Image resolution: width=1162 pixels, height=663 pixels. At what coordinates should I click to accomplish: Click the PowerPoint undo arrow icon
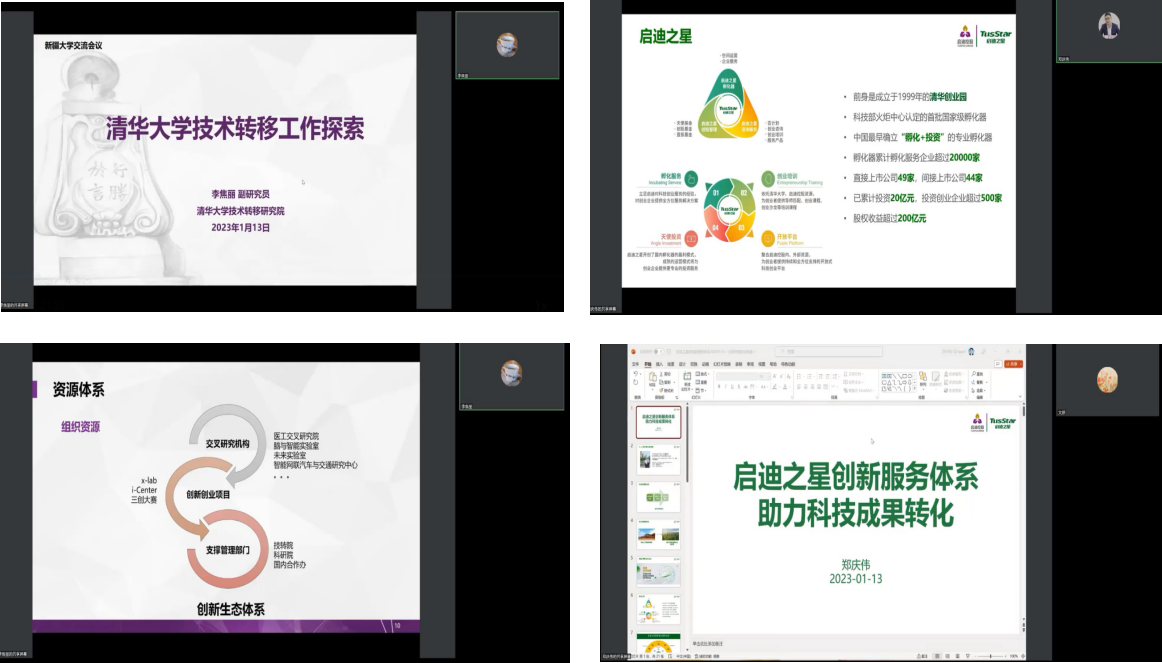pyautogui.click(x=636, y=374)
